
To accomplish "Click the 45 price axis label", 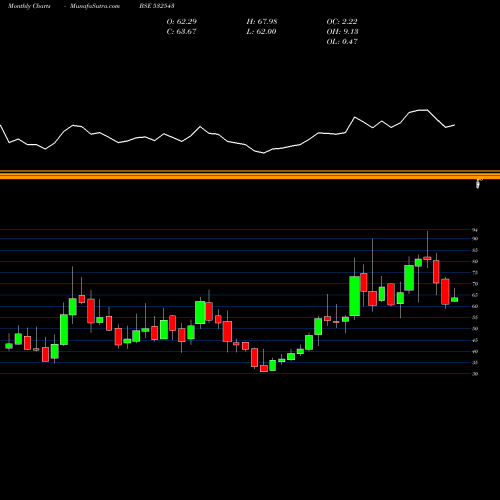I will tap(475, 340).
